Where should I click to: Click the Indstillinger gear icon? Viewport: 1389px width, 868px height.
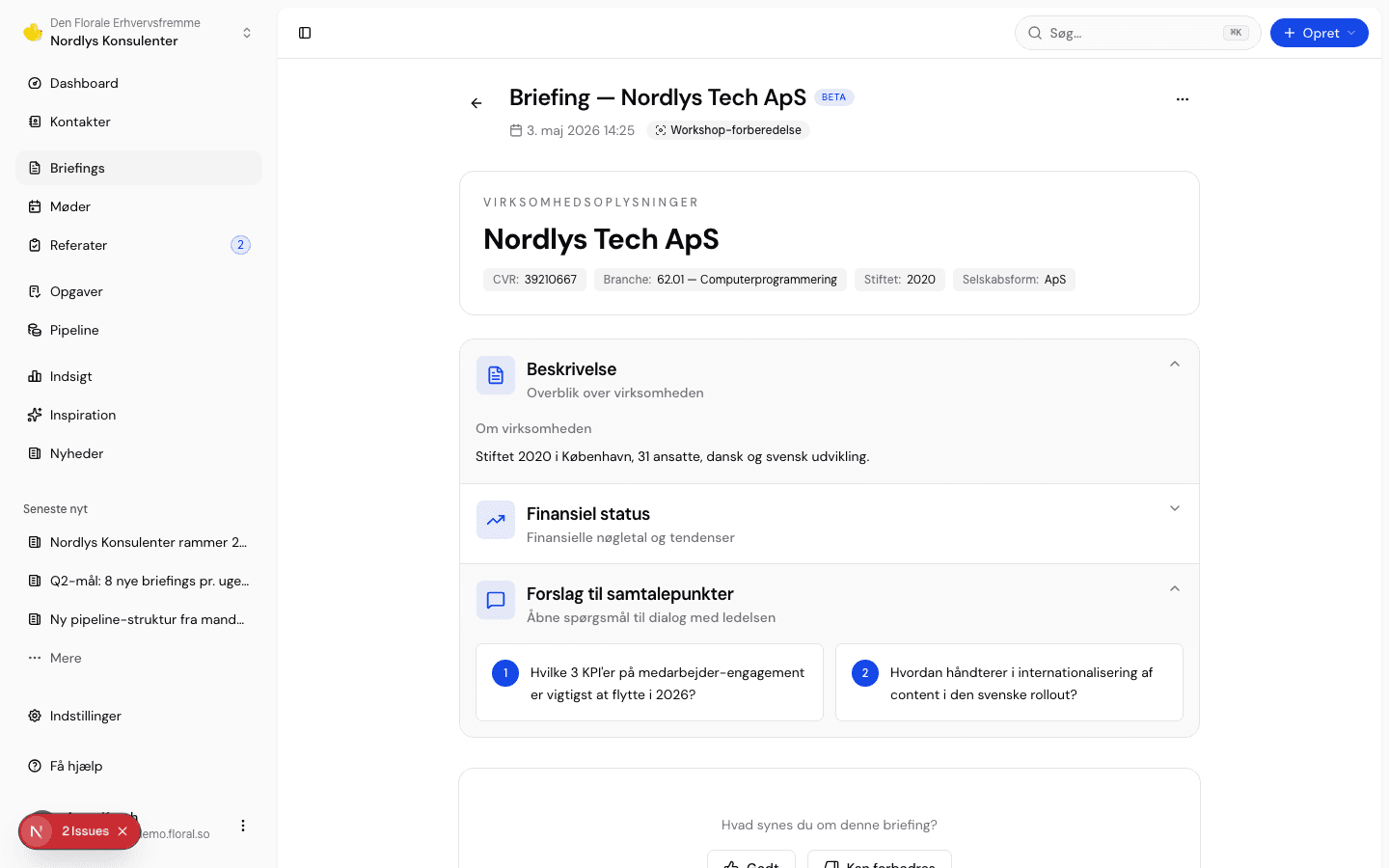[x=35, y=716]
